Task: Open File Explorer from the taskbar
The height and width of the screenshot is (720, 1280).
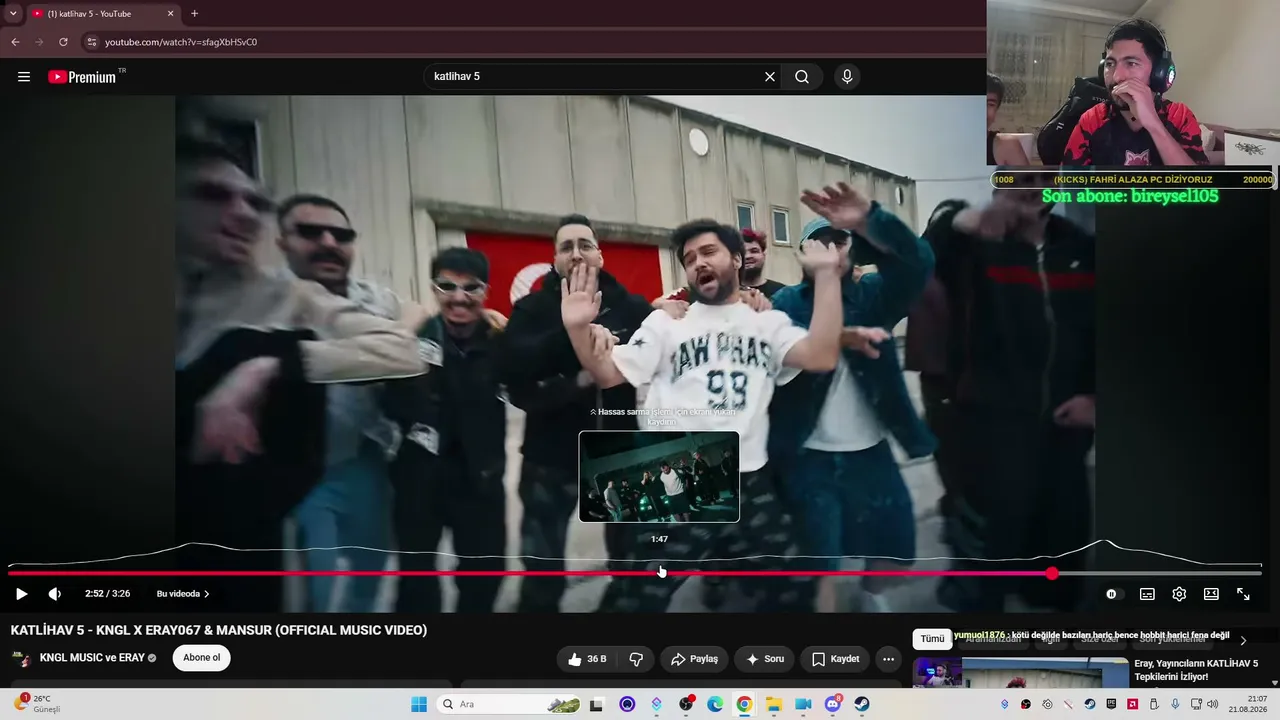Action: (x=774, y=704)
